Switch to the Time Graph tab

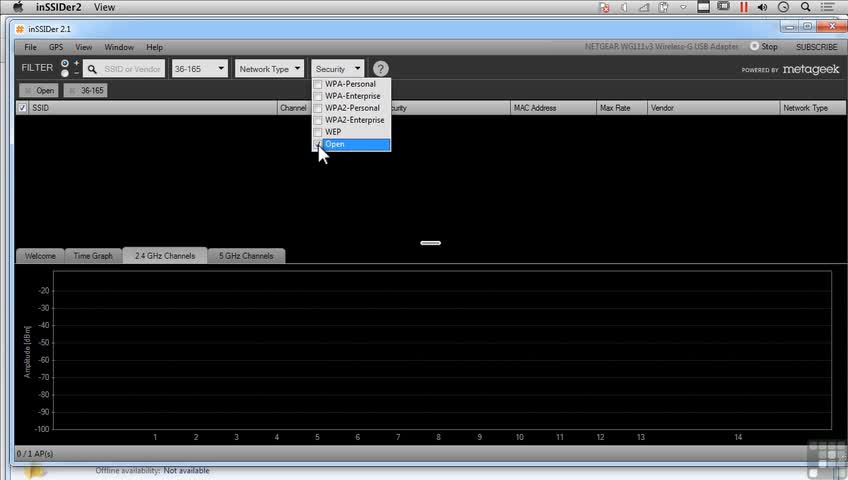93,256
